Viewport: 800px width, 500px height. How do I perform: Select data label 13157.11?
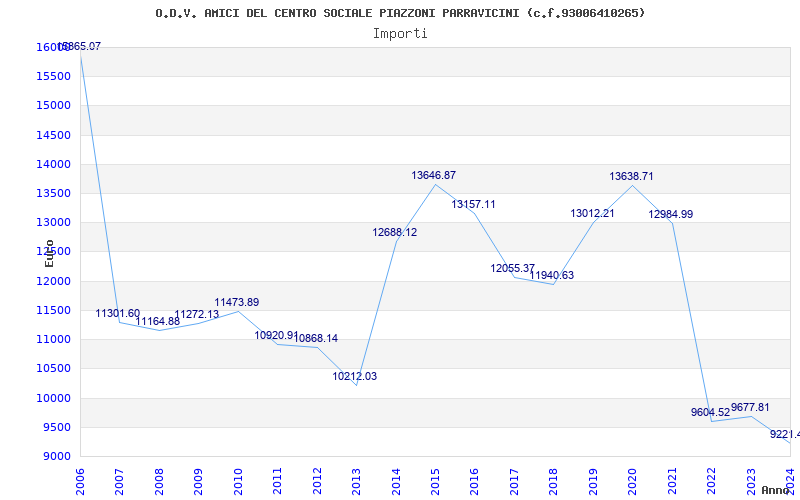(473, 204)
